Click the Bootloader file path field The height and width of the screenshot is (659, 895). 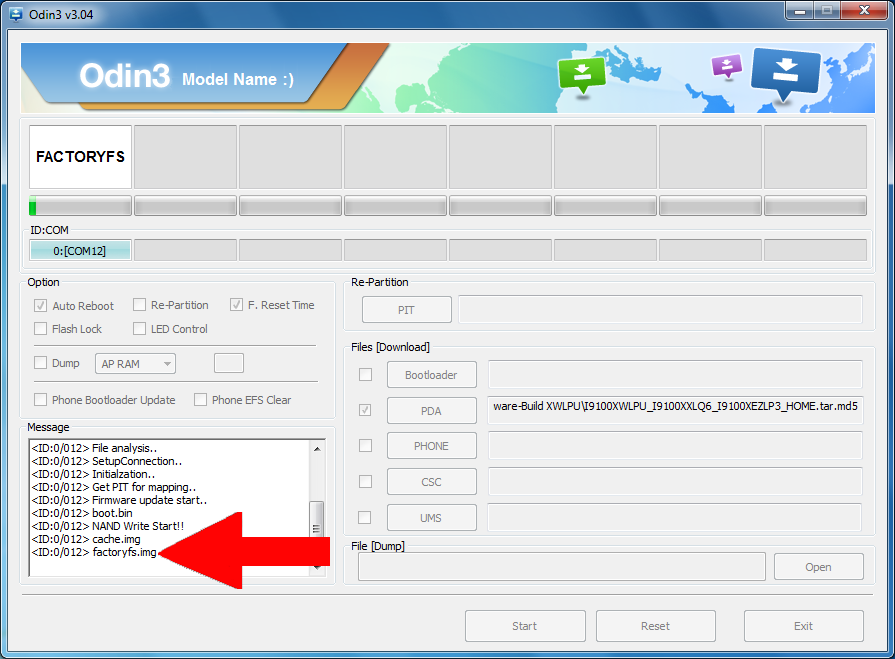(x=675, y=374)
